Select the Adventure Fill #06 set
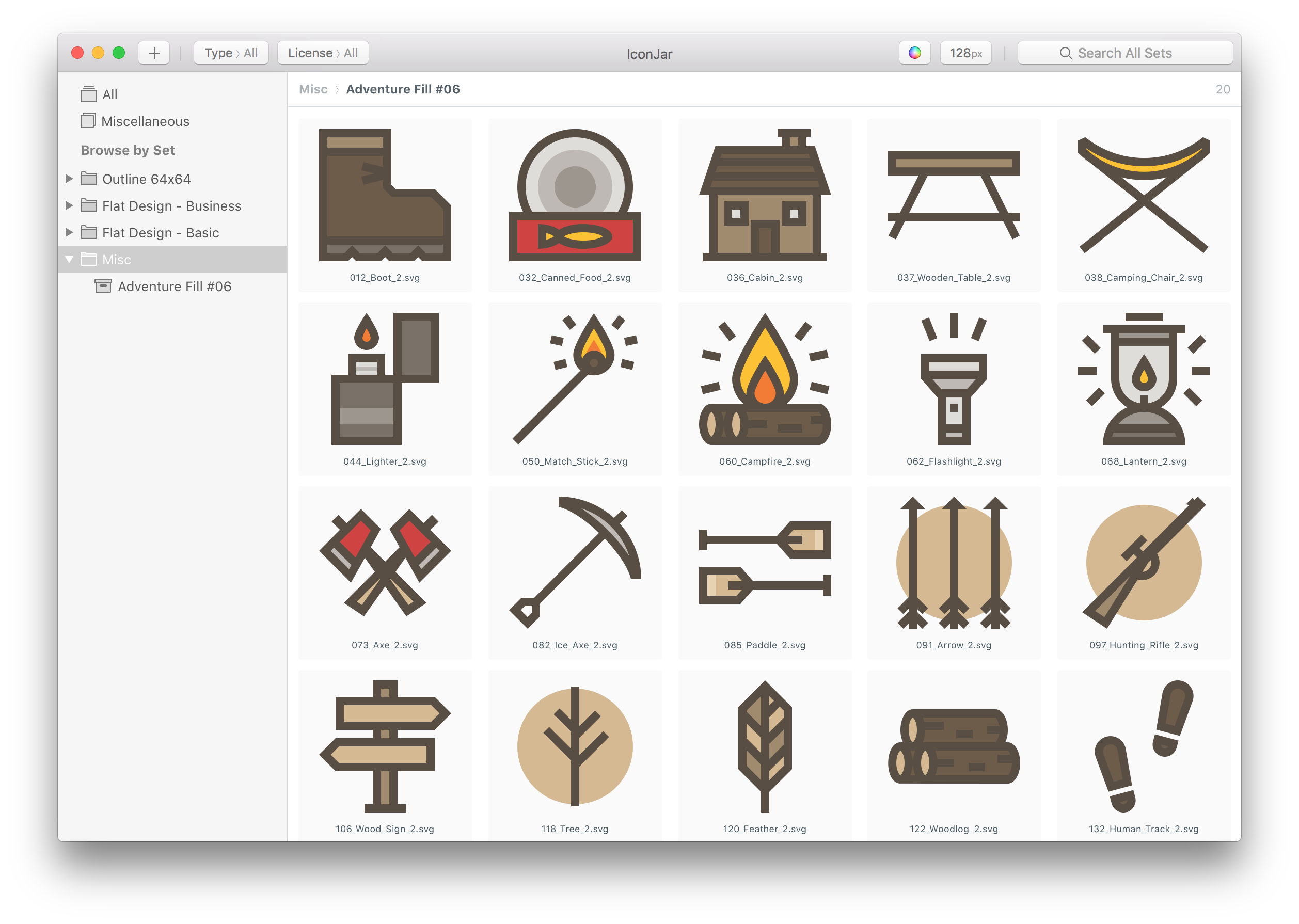The width and height of the screenshot is (1299, 924). (173, 286)
